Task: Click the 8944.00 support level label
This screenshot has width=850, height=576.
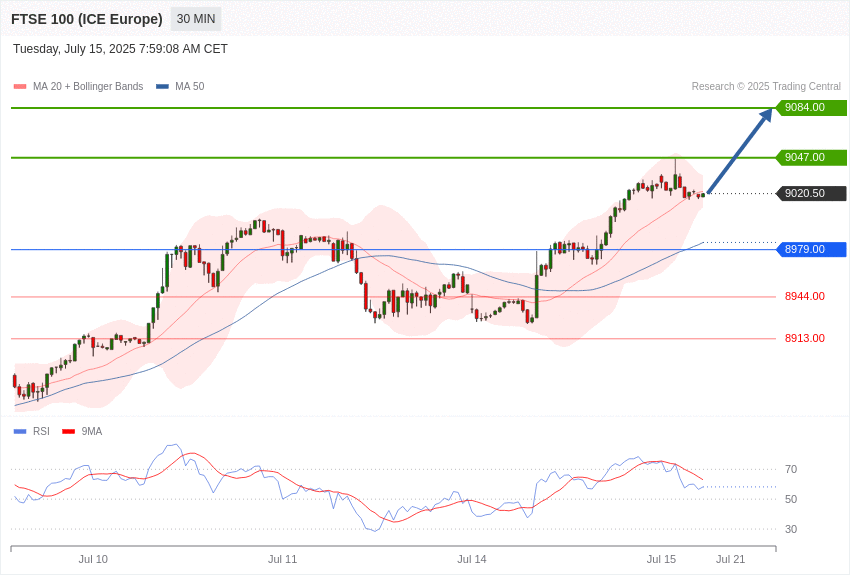Action: point(804,296)
